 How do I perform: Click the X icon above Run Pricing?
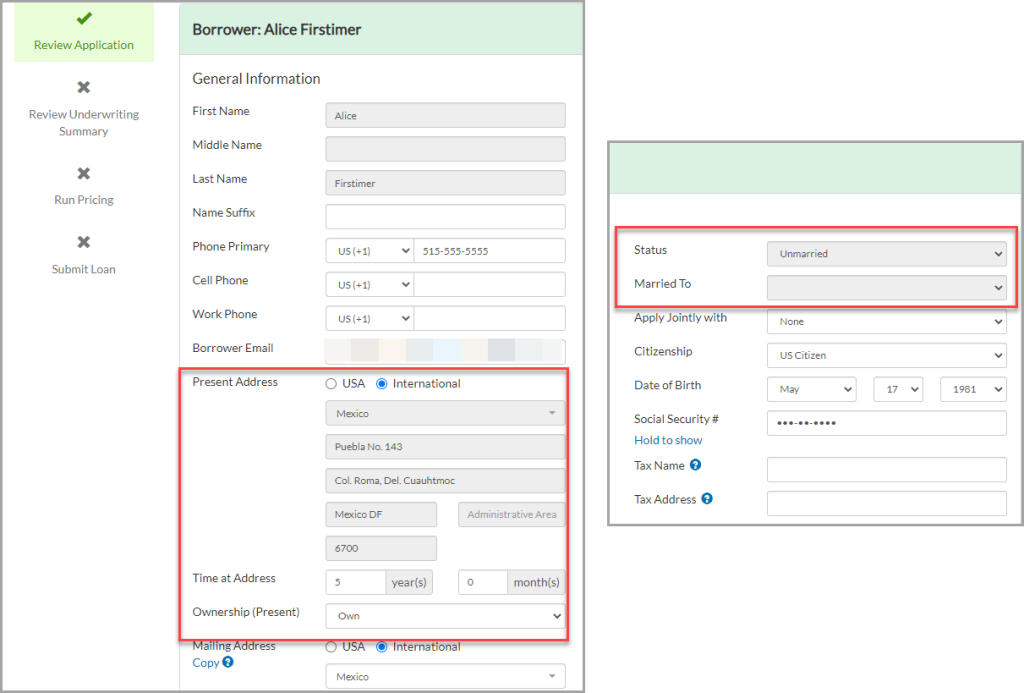[84, 173]
